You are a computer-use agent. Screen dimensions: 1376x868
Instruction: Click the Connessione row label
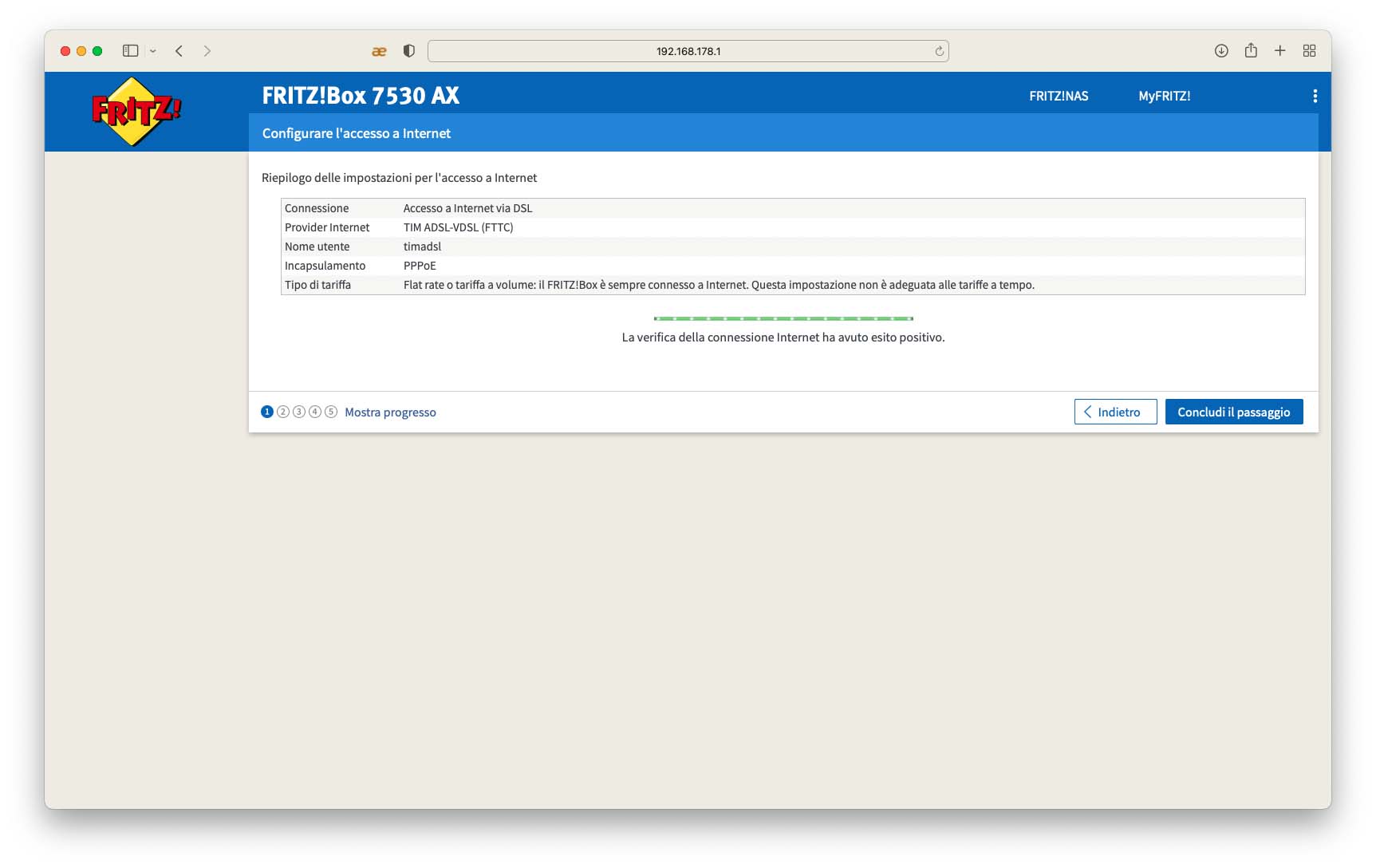click(317, 208)
